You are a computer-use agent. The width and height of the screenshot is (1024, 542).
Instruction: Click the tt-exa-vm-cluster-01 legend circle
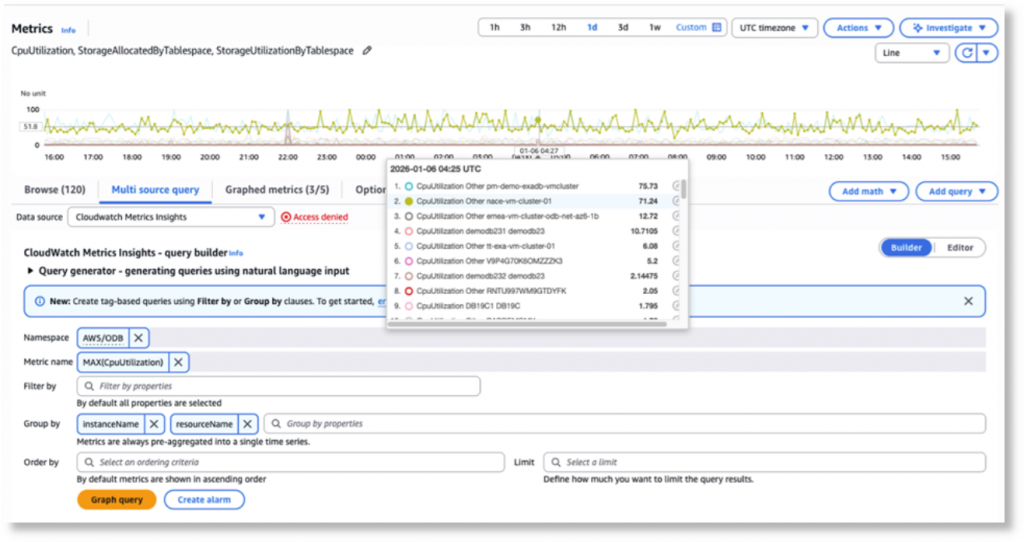409,246
